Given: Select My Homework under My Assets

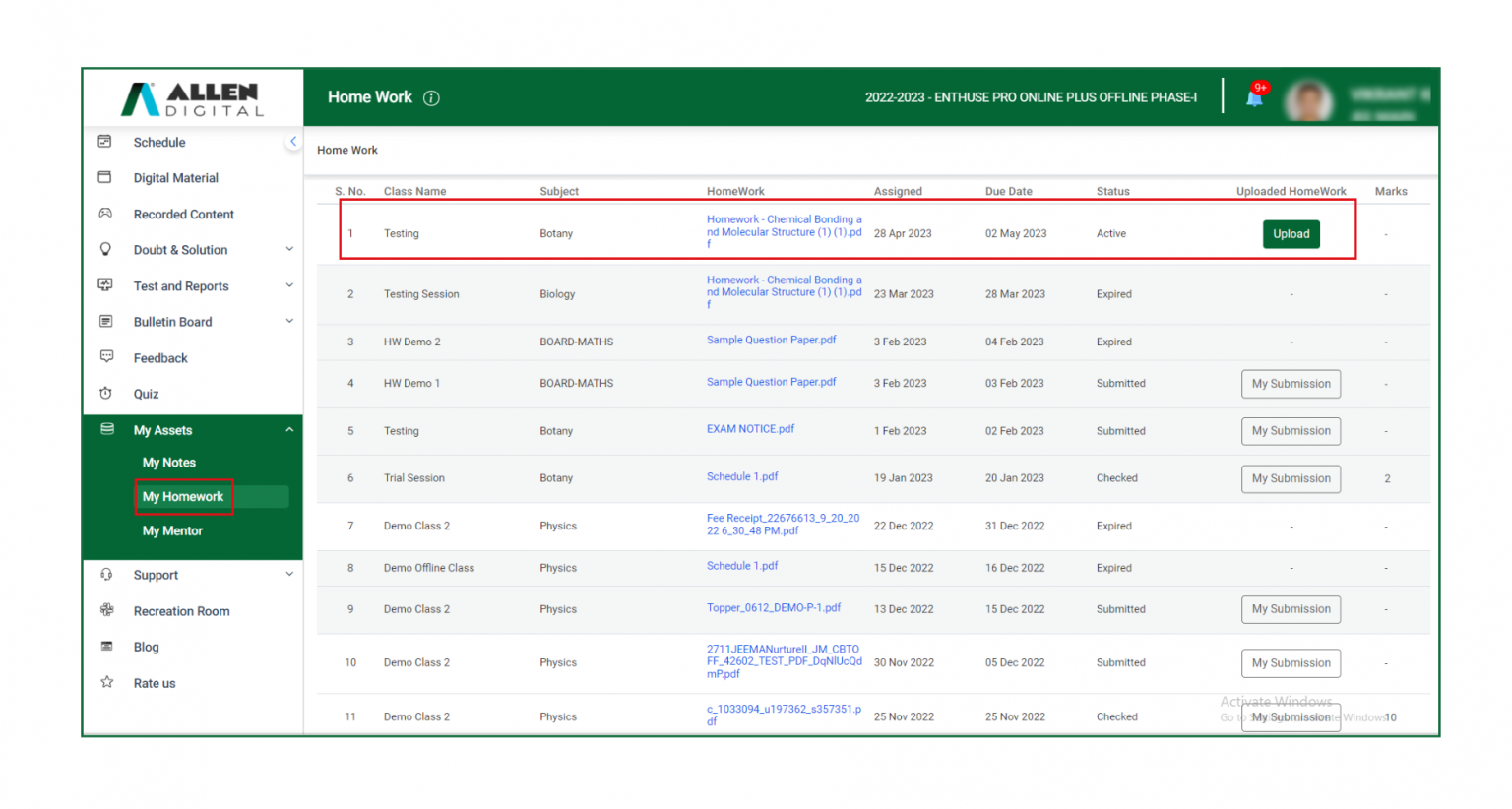Looking at the screenshot, I should tap(183, 497).
